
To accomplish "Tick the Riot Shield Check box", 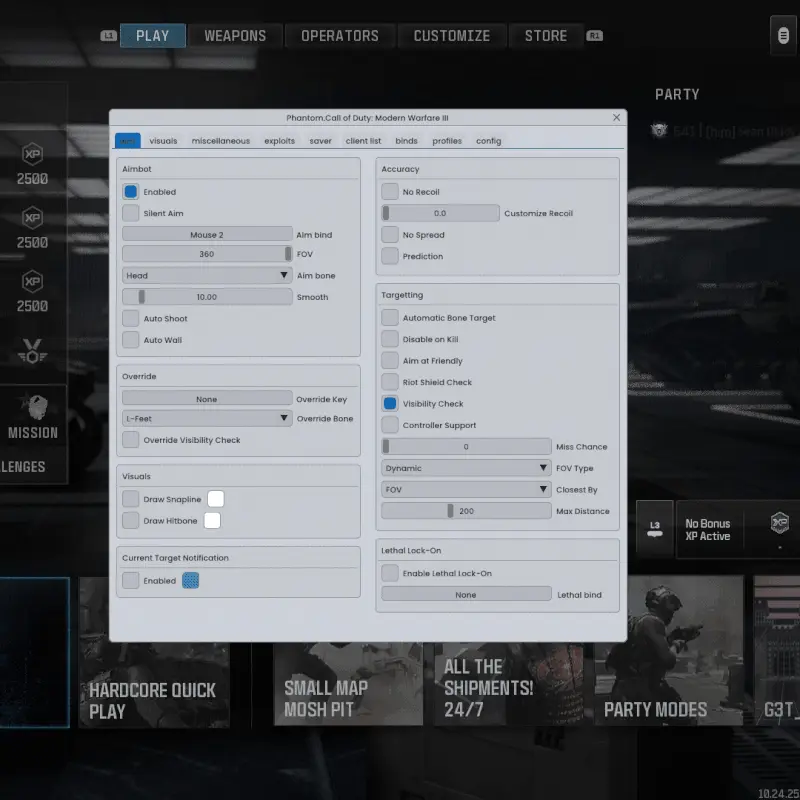I will coord(390,382).
